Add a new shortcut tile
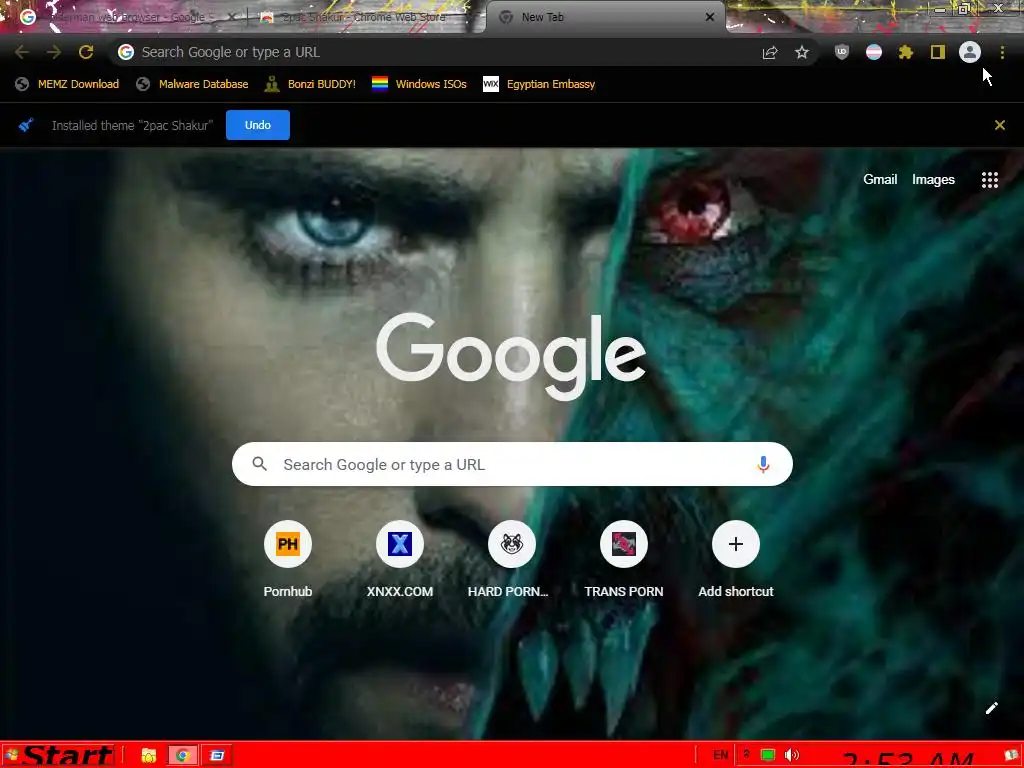The width and height of the screenshot is (1024, 768). point(735,559)
